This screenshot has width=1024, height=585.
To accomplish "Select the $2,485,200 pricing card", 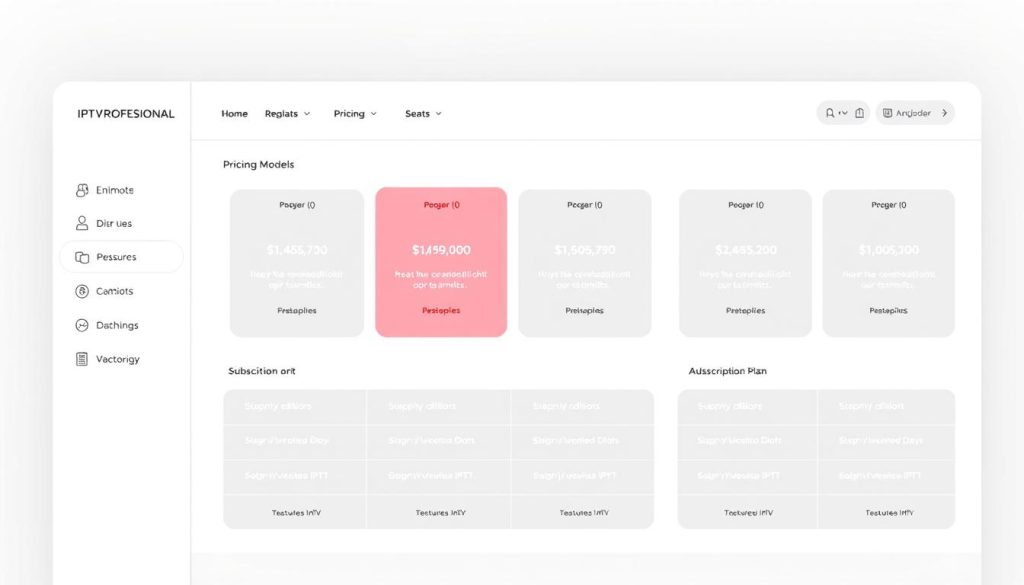I will 744,262.
